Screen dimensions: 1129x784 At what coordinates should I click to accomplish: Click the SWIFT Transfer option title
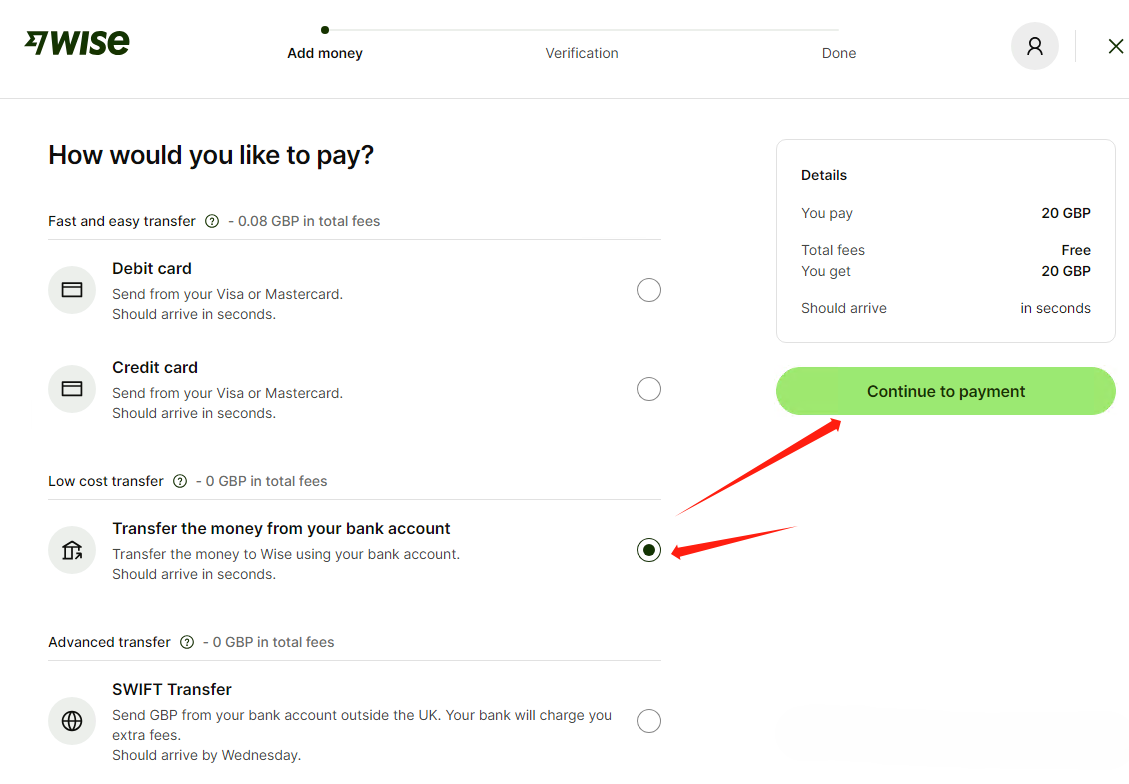pos(172,689)
